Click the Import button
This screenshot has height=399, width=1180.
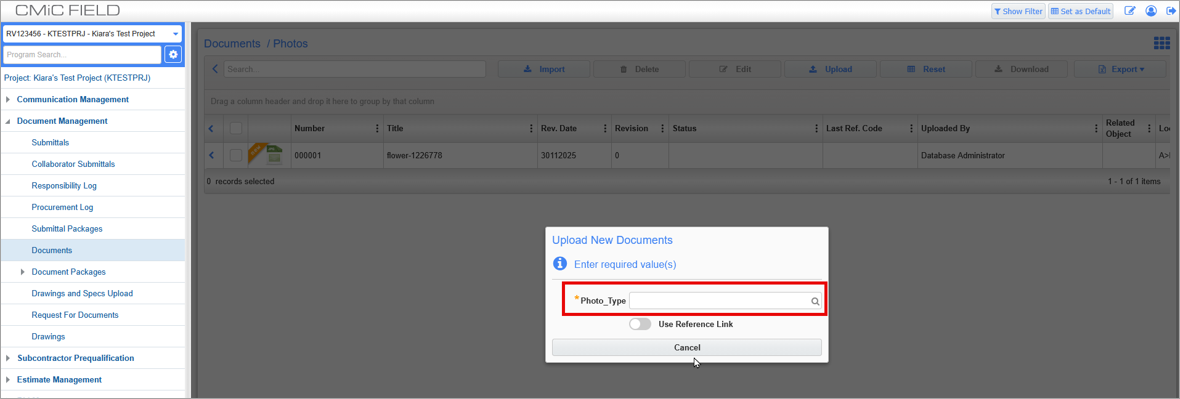click(x=544, y=69)
